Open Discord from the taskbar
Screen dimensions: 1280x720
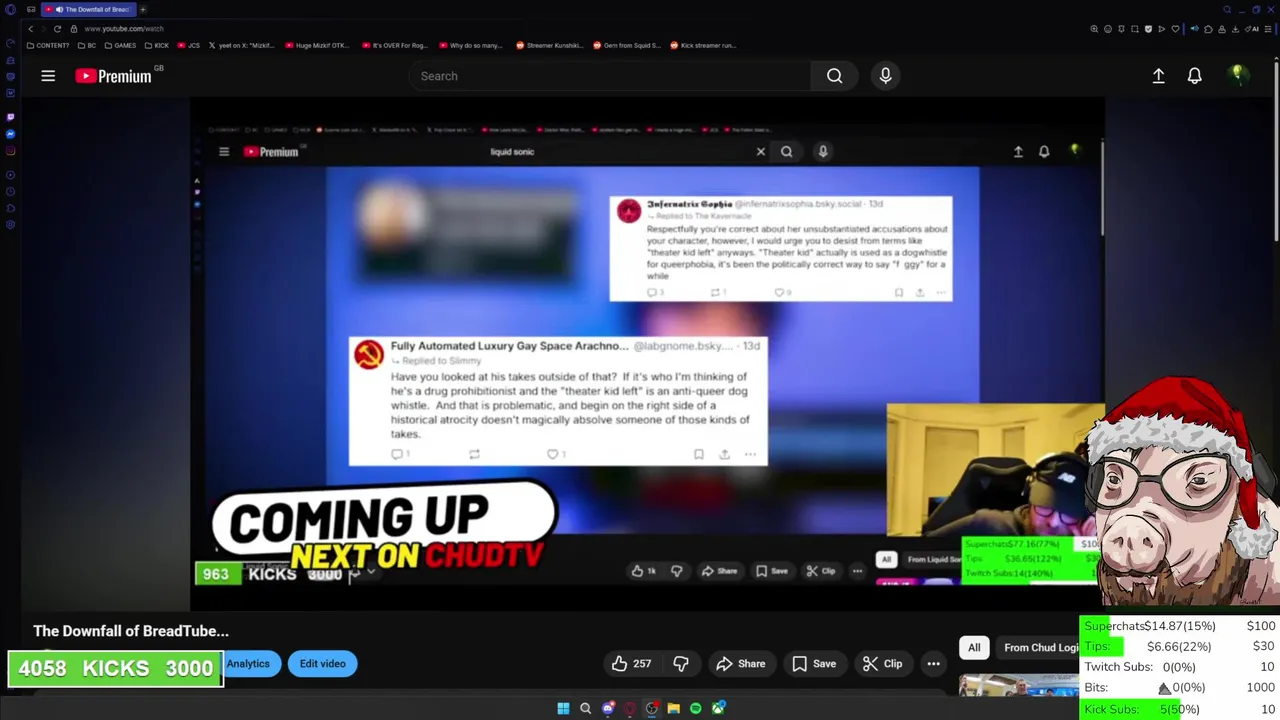(x=607, y=708)
